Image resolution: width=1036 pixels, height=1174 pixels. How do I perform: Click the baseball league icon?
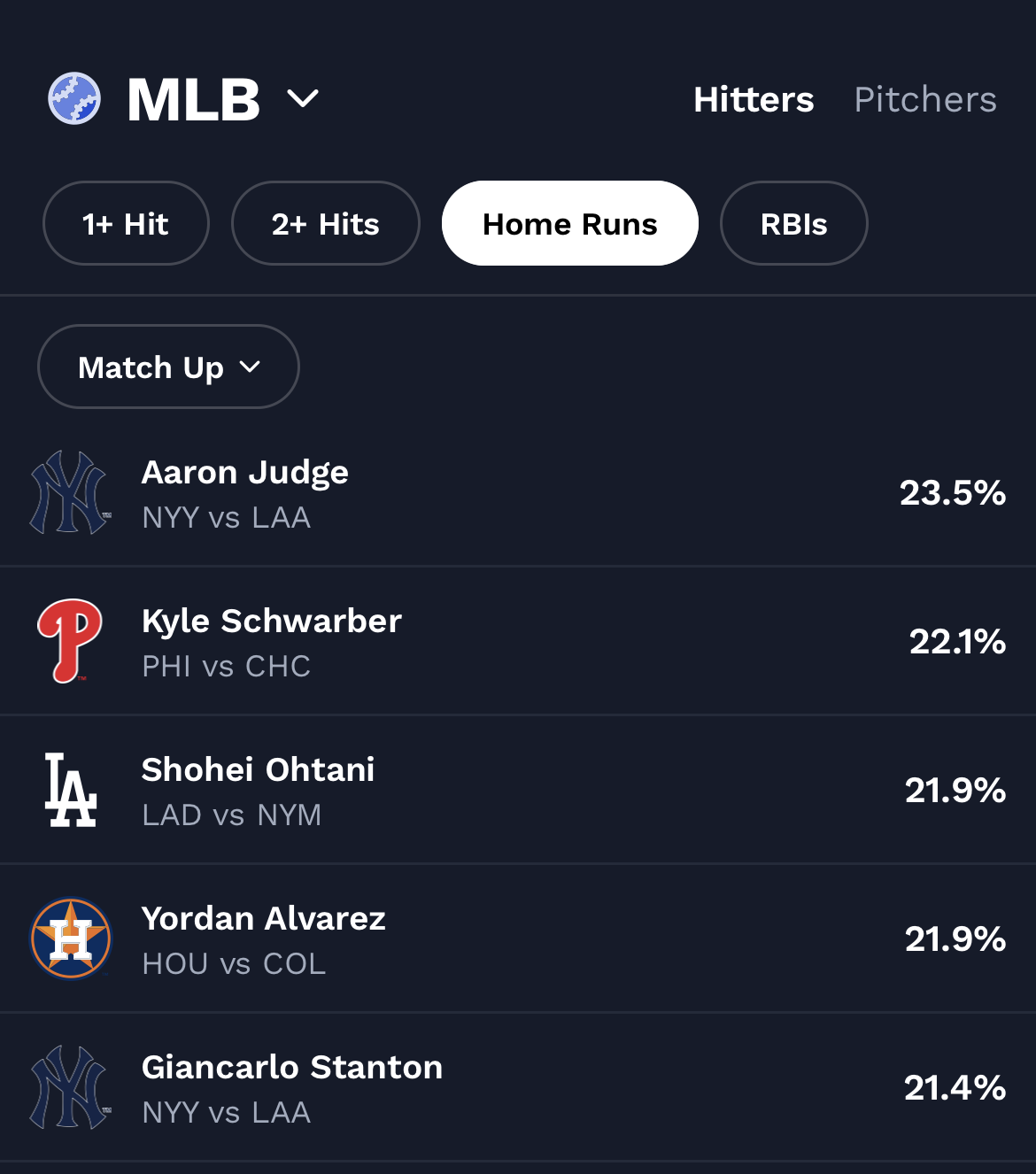pyautogui.click(x=74, y=98)
